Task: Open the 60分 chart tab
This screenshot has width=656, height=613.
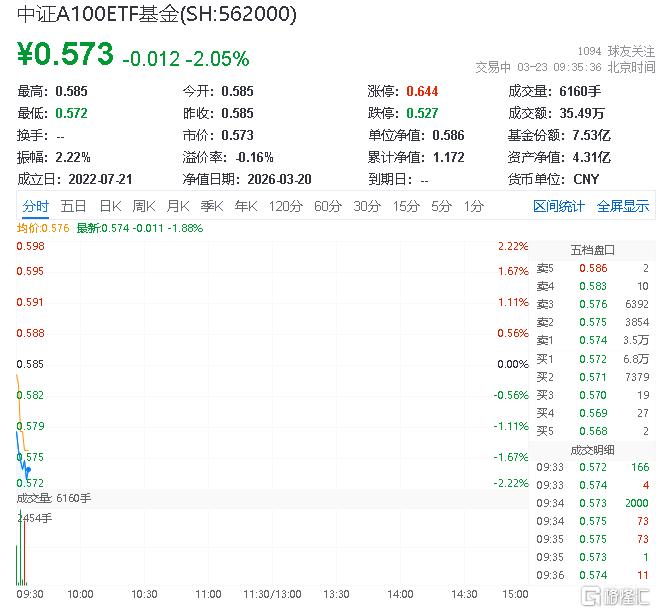Action: tap(328, 206)
